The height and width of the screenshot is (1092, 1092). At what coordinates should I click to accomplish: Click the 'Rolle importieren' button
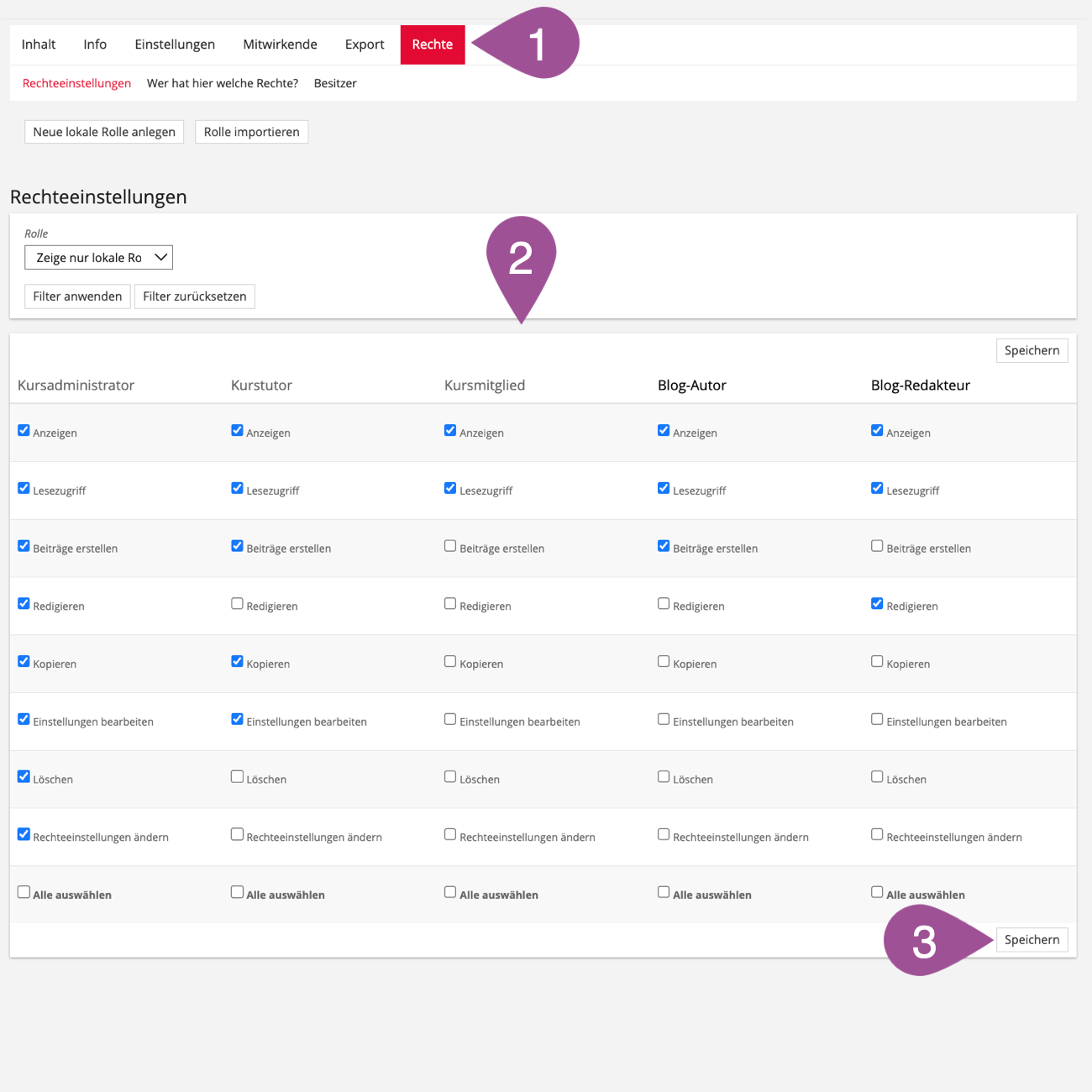[x=251, y=132]
